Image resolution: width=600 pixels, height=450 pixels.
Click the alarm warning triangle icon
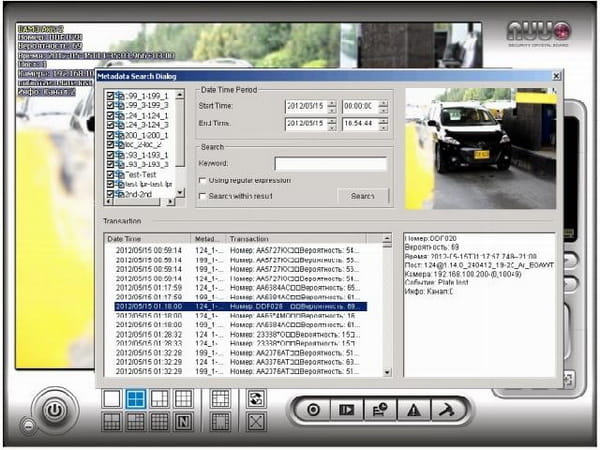coord(410,409)
